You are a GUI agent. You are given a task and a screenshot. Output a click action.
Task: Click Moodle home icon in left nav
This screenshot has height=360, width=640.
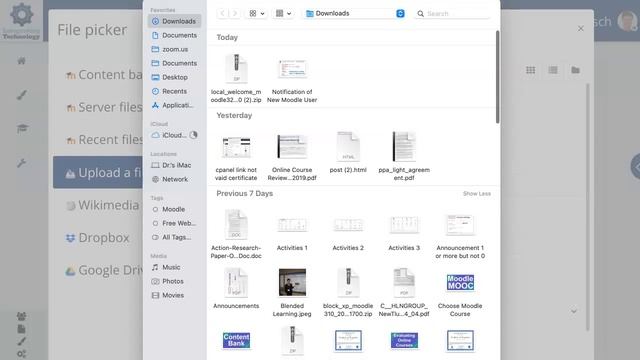point(21,61)
